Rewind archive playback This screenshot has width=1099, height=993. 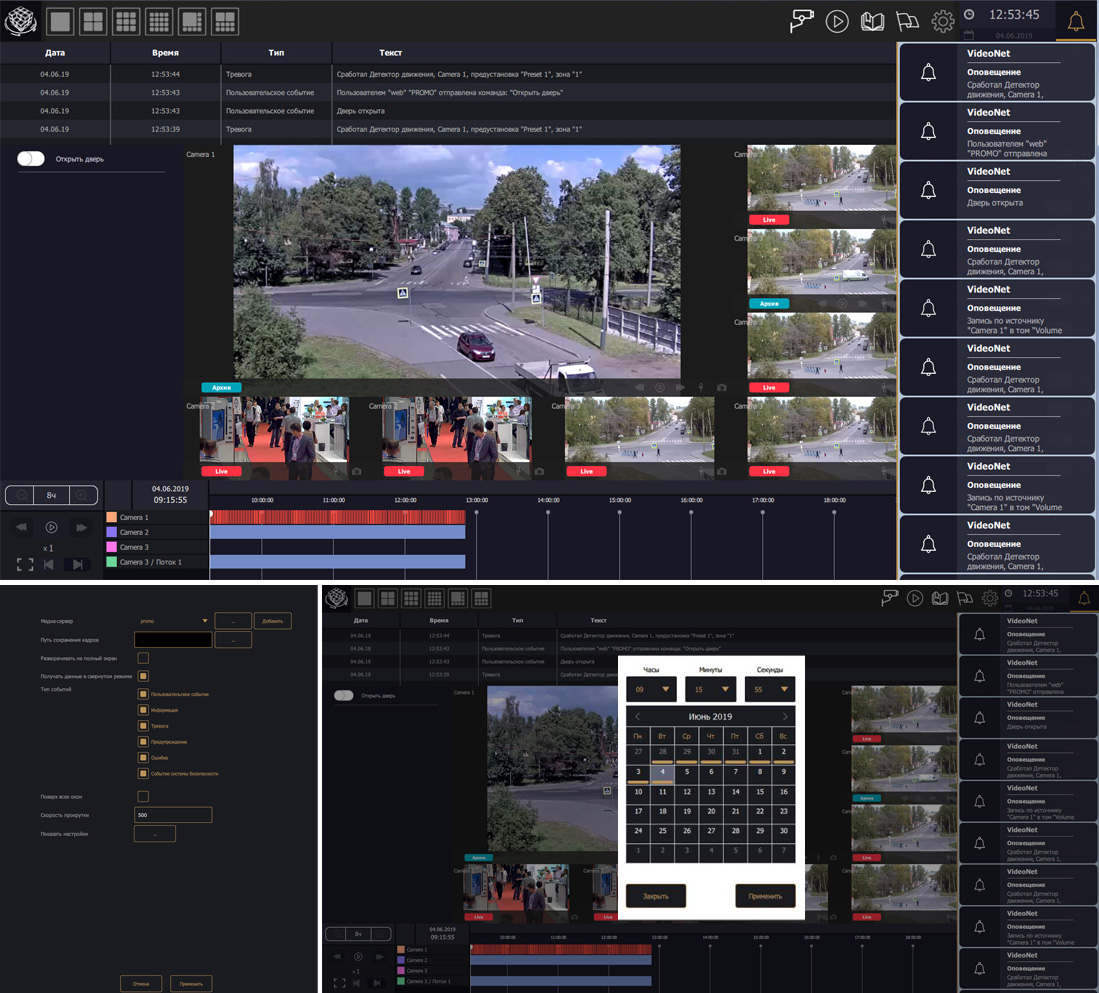pos(22,527)
